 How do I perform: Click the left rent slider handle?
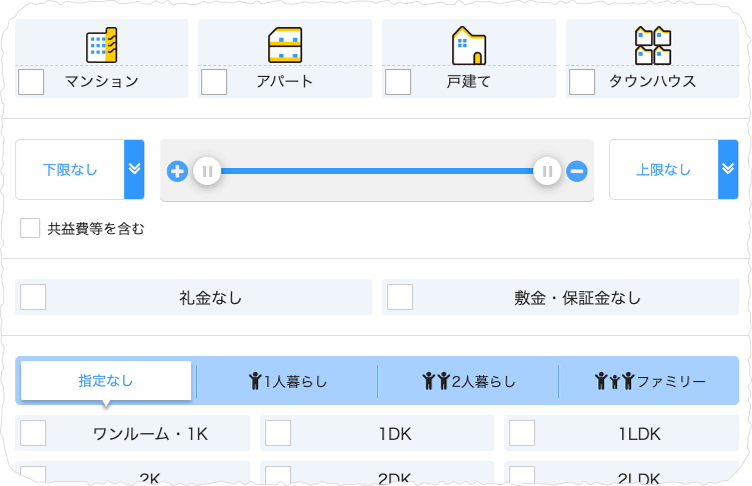[207, 171]
